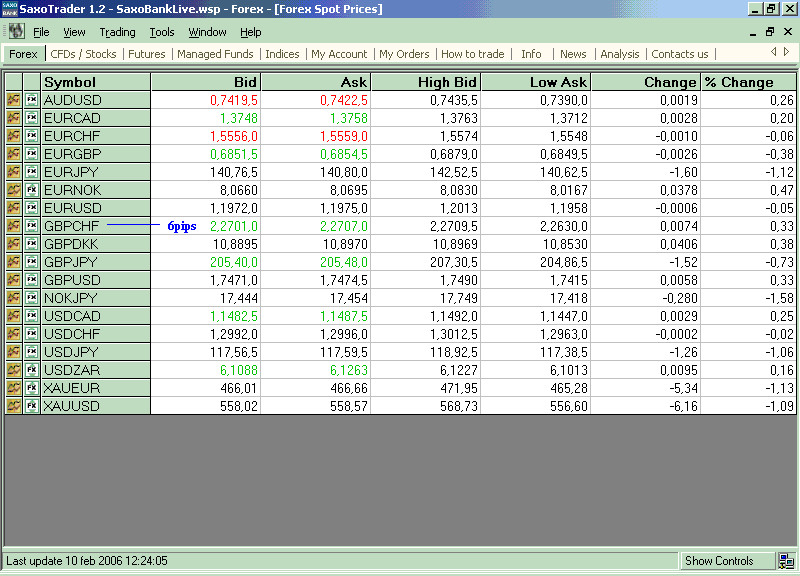
Task: Select the EURJPY symbol cell
Action: (96, 172)
